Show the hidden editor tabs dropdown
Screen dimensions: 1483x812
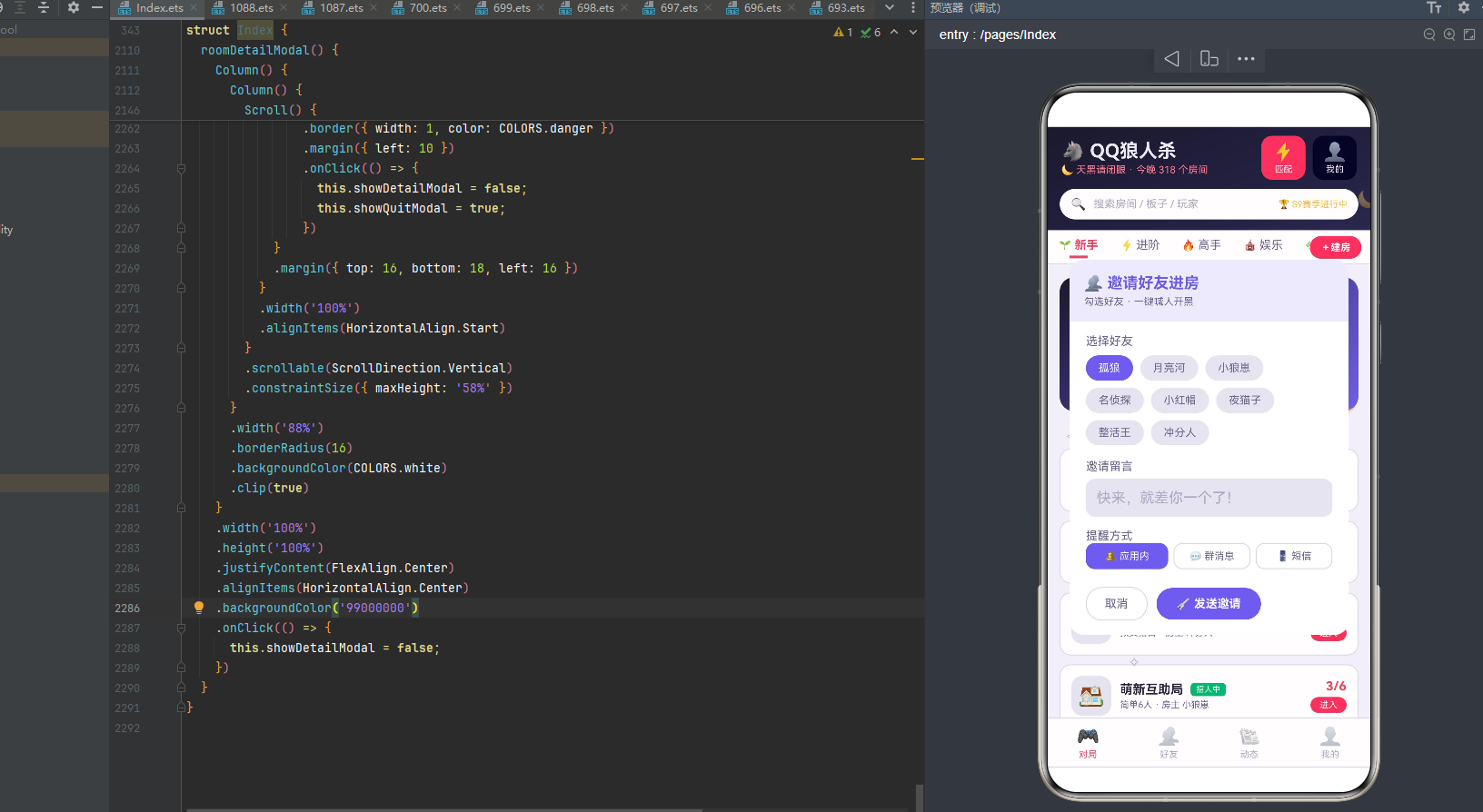tap(890, 7)
